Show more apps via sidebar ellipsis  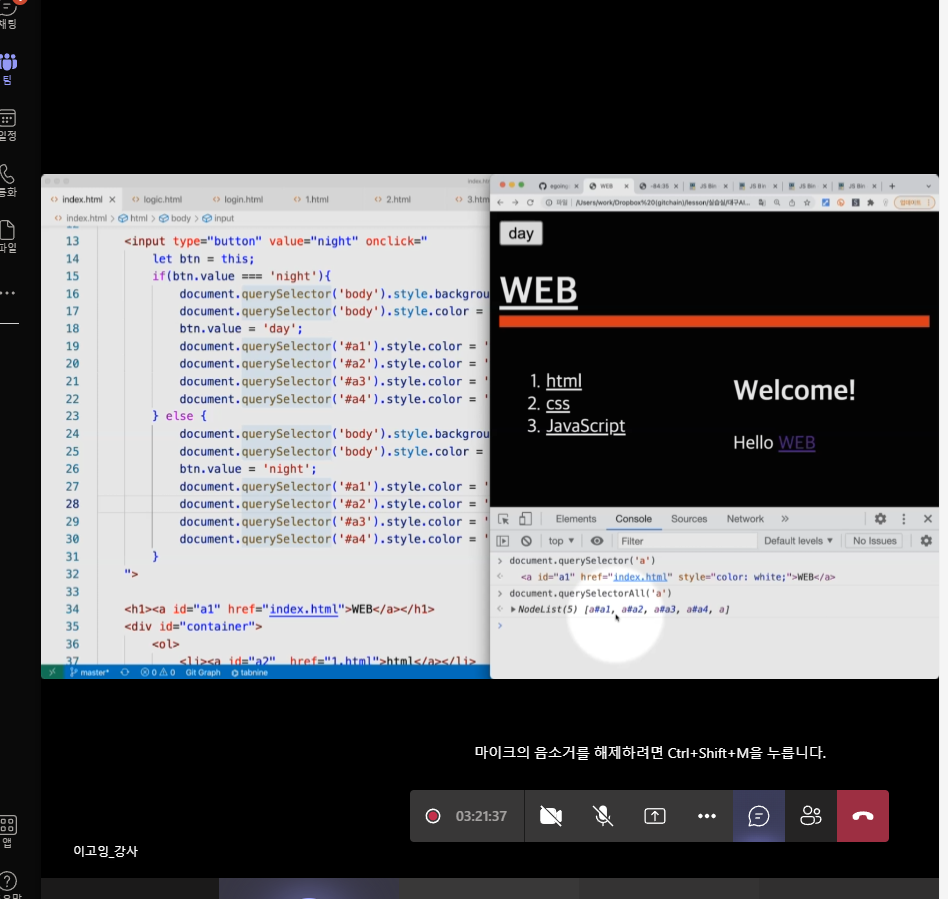pyautogui.click(x=8, y=293)
